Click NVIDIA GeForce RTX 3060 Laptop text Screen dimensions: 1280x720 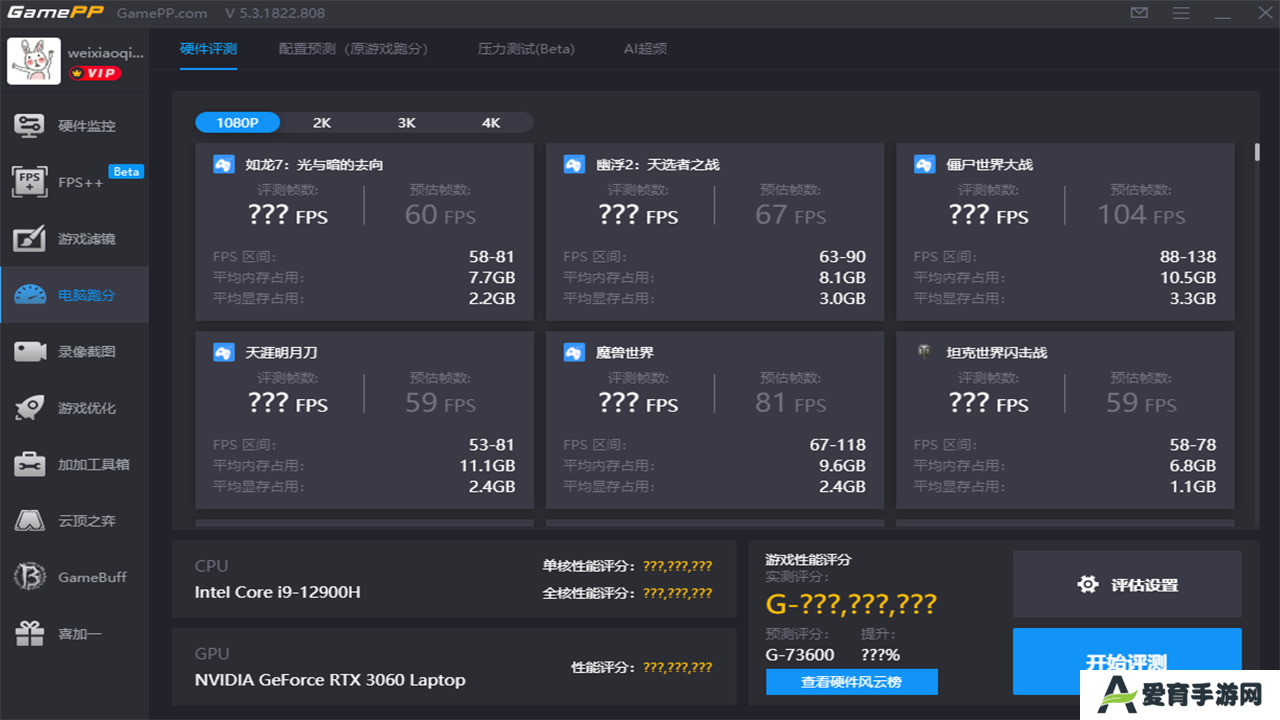click(x=330, y=680)
